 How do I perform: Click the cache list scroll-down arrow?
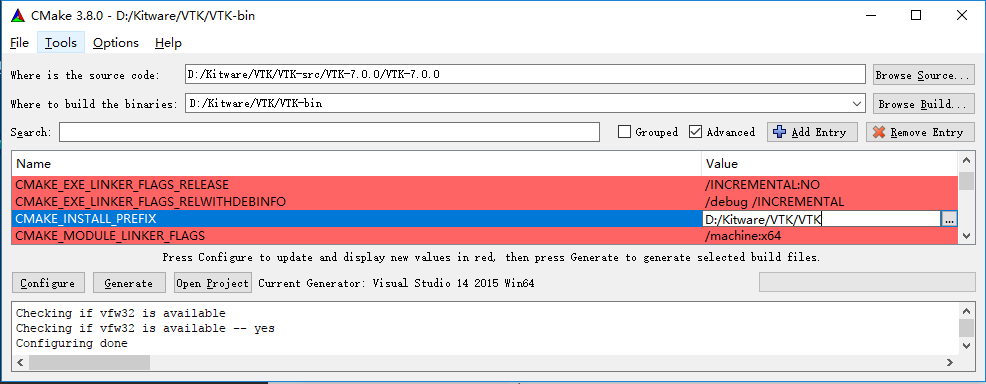click(x=966, y=236)
